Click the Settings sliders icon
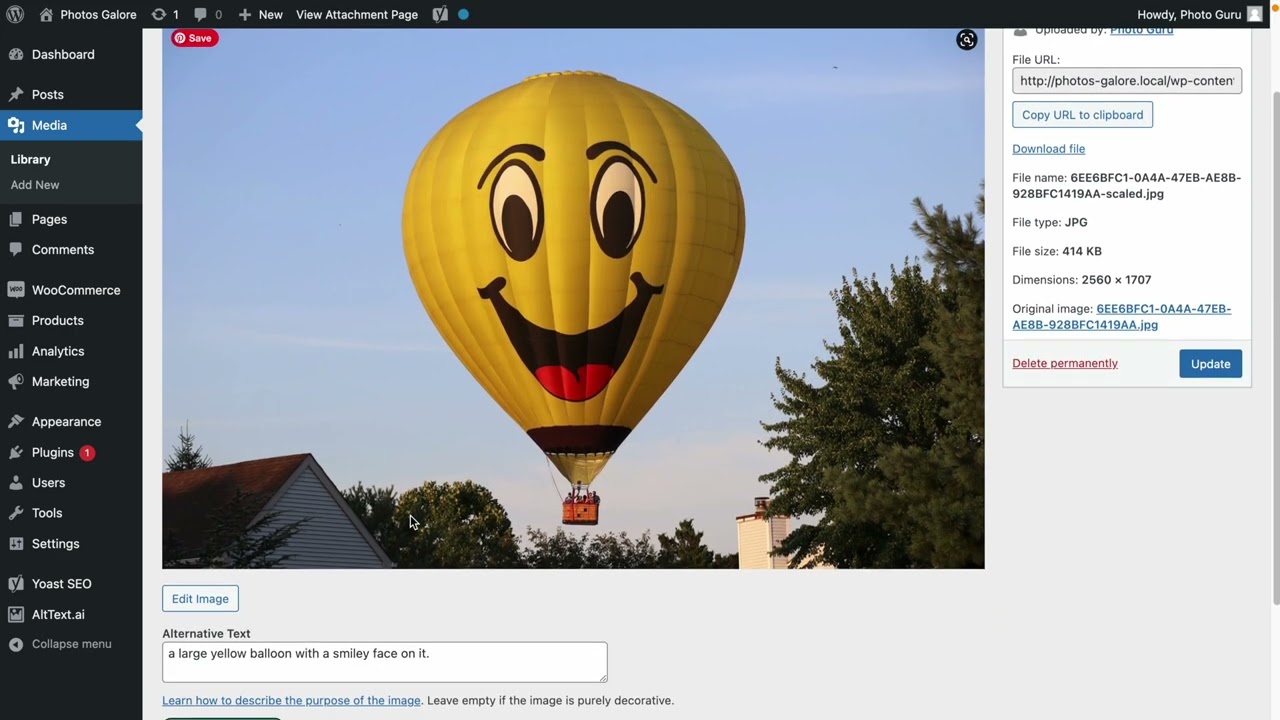The image size is (1280, 720). 16,543
